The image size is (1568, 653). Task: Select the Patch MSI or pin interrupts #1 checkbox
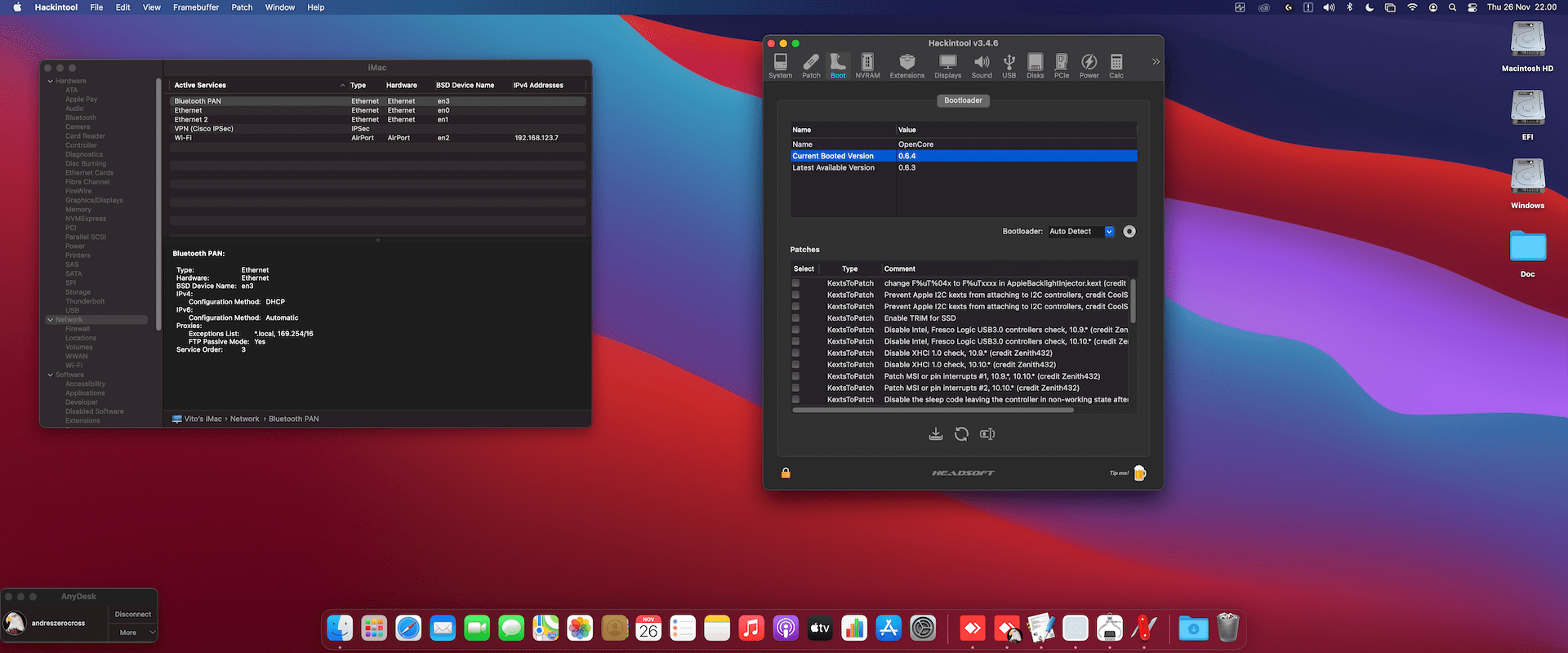click(795, 376)
